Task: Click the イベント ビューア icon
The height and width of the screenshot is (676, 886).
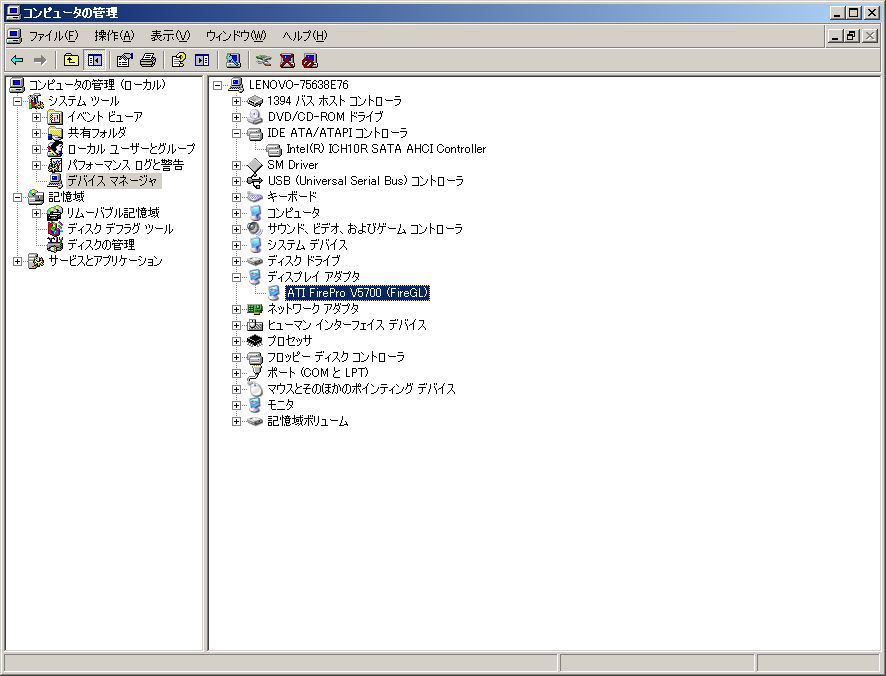Action: (x=55, y=117)
